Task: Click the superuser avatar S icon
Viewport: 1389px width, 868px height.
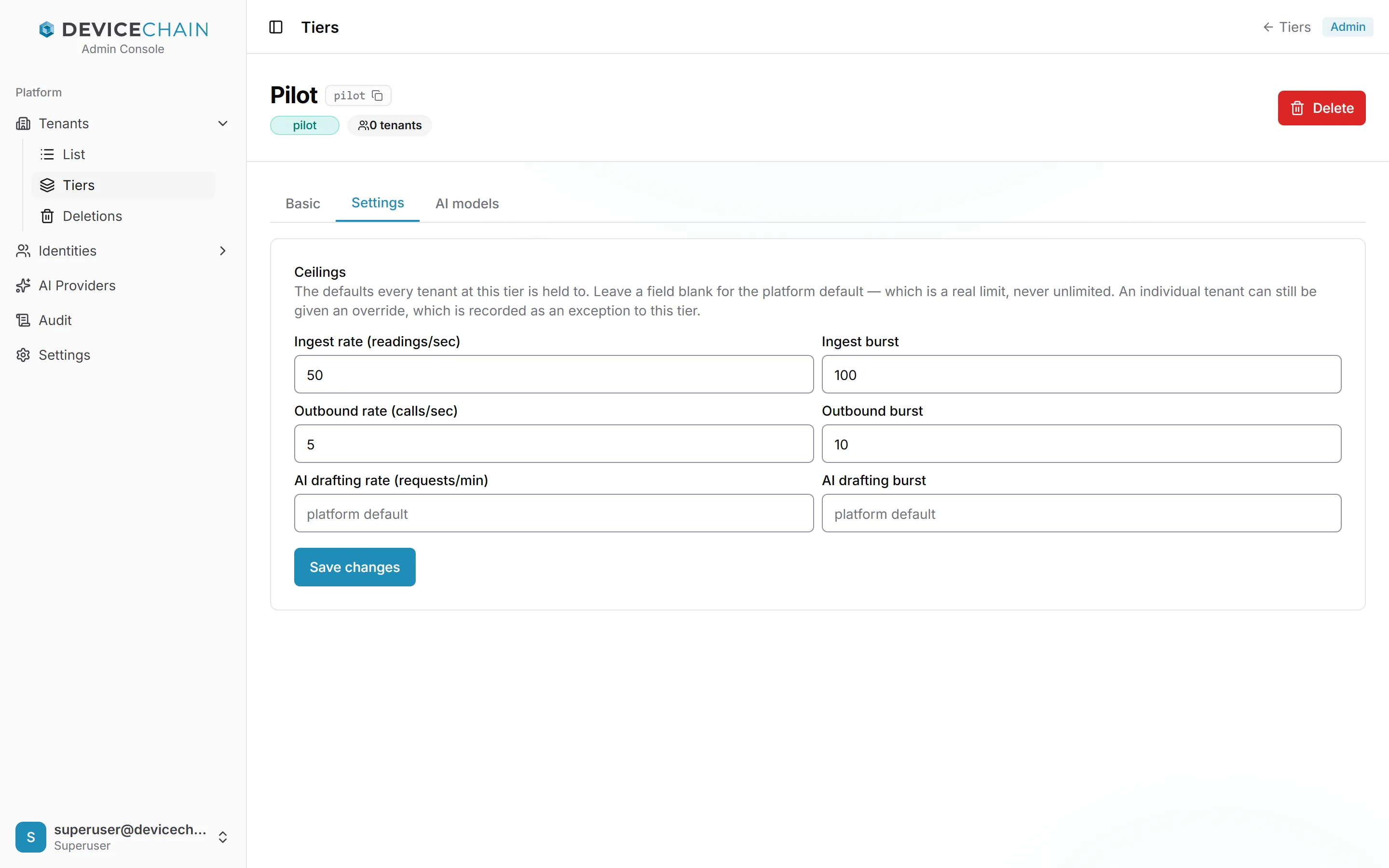Action: click(31, 837)
